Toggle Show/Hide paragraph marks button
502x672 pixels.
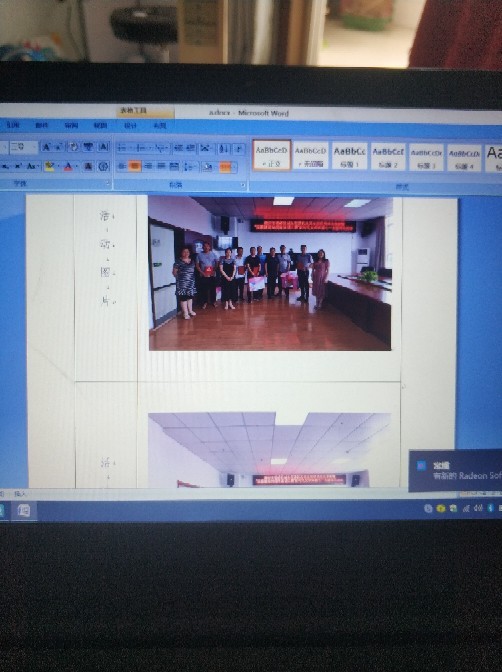[x=239, y=149]
